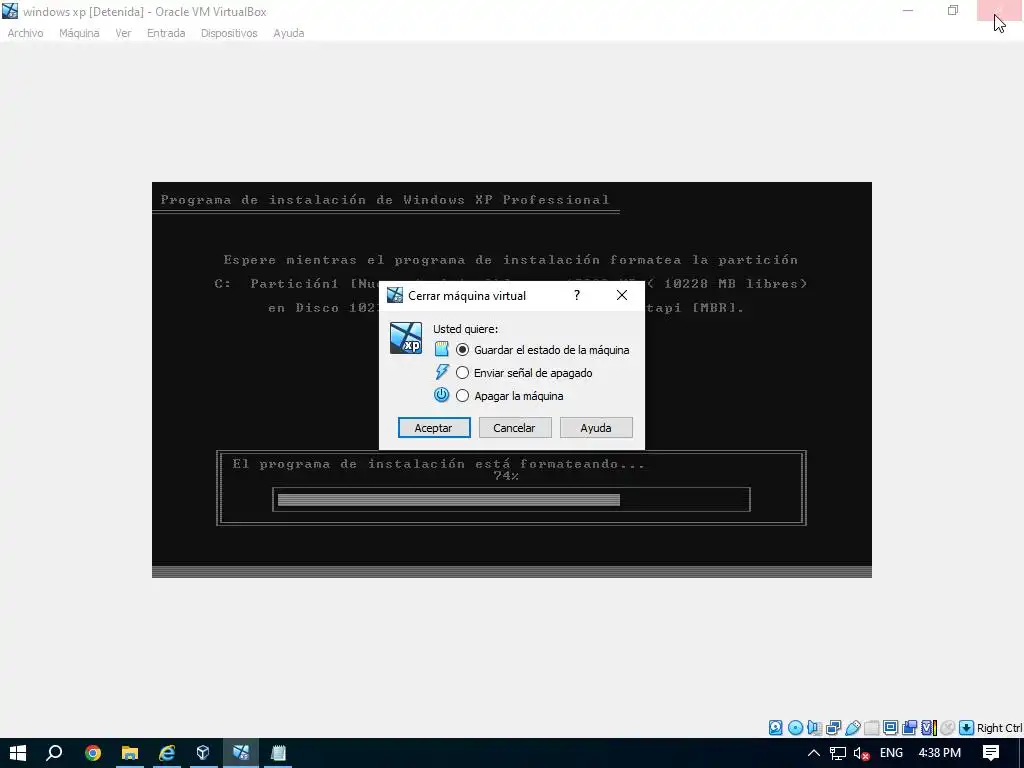Click the greyed shared folders indicator icon
Image resolution: width=1024 pixels, height=768 pixels.
click(x=871, y=728)
